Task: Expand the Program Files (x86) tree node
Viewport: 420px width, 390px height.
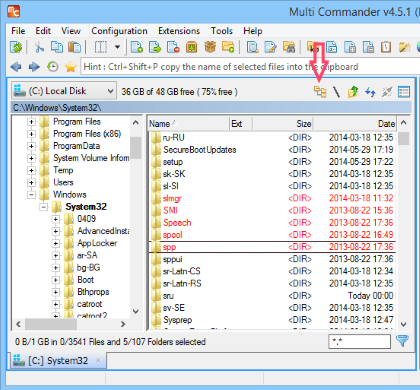Action: (31, 134)
